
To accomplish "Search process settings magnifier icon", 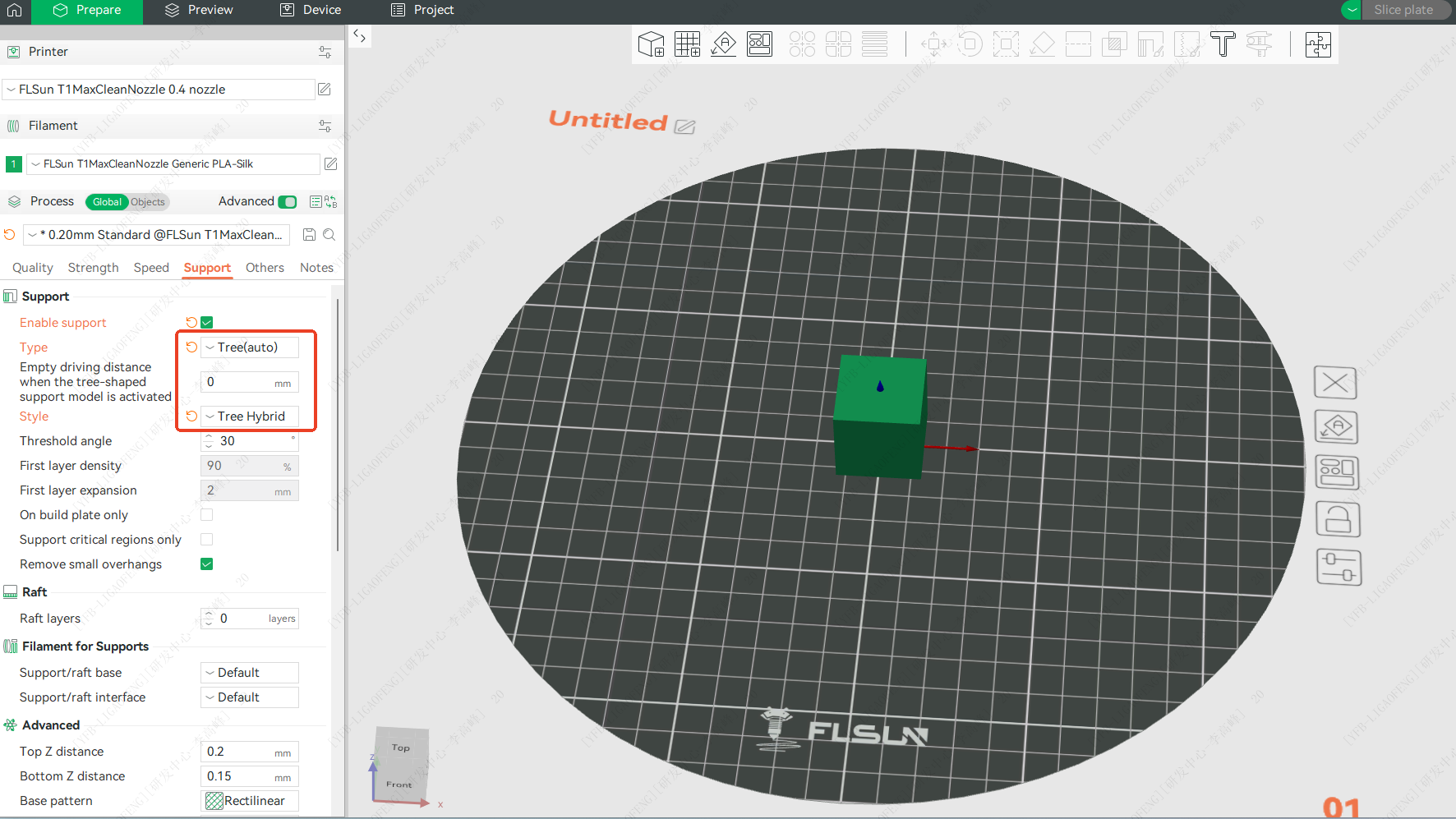I will click(x=329, y=235).
